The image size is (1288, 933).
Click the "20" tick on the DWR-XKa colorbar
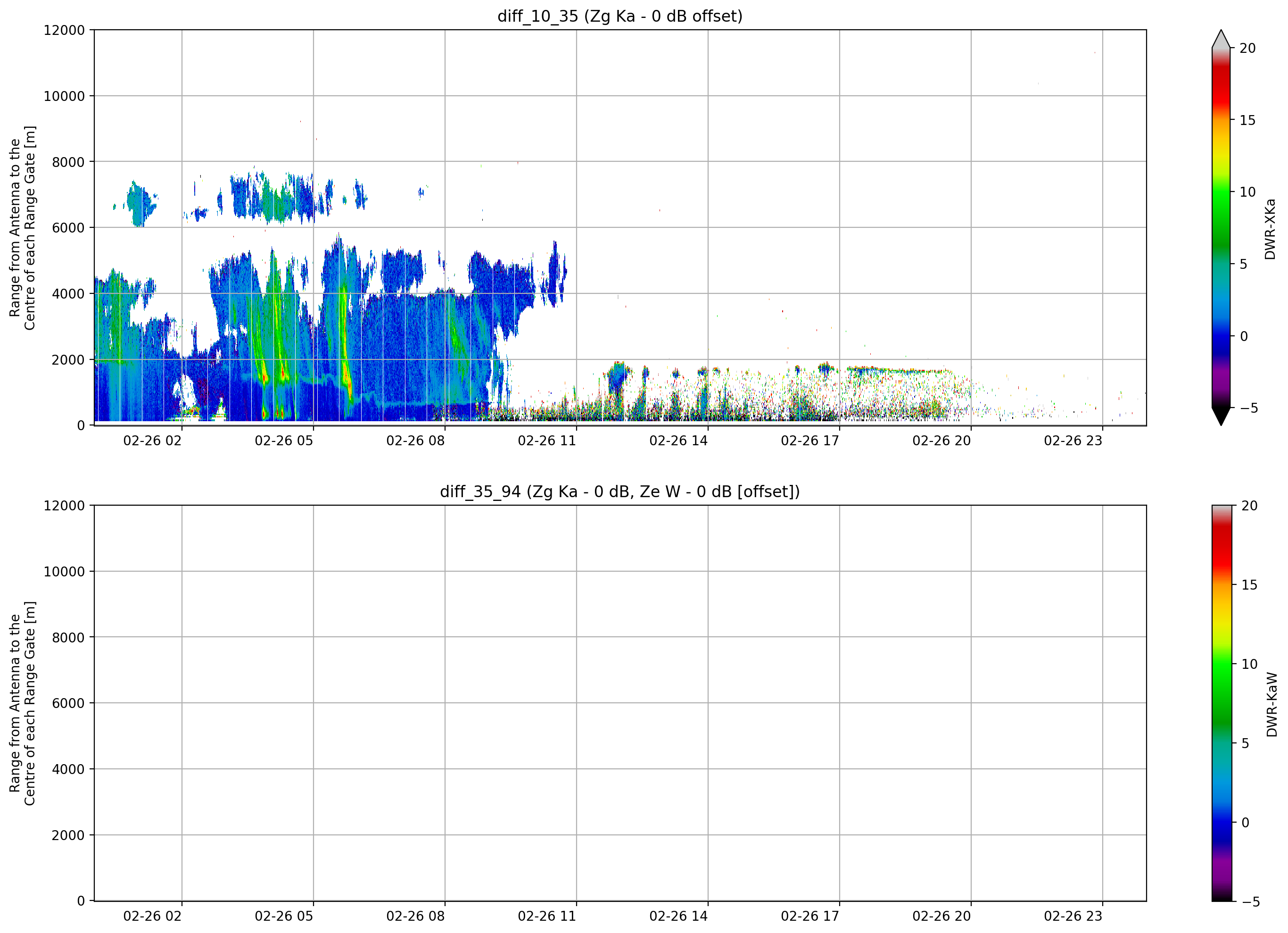[1247, 48]
